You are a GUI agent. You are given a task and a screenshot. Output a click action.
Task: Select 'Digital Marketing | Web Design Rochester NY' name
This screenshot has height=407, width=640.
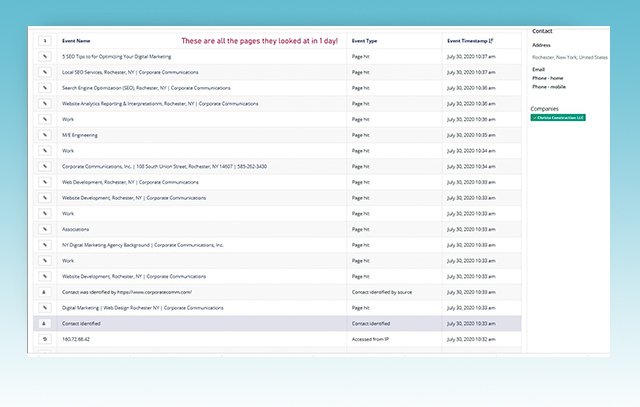142,308
